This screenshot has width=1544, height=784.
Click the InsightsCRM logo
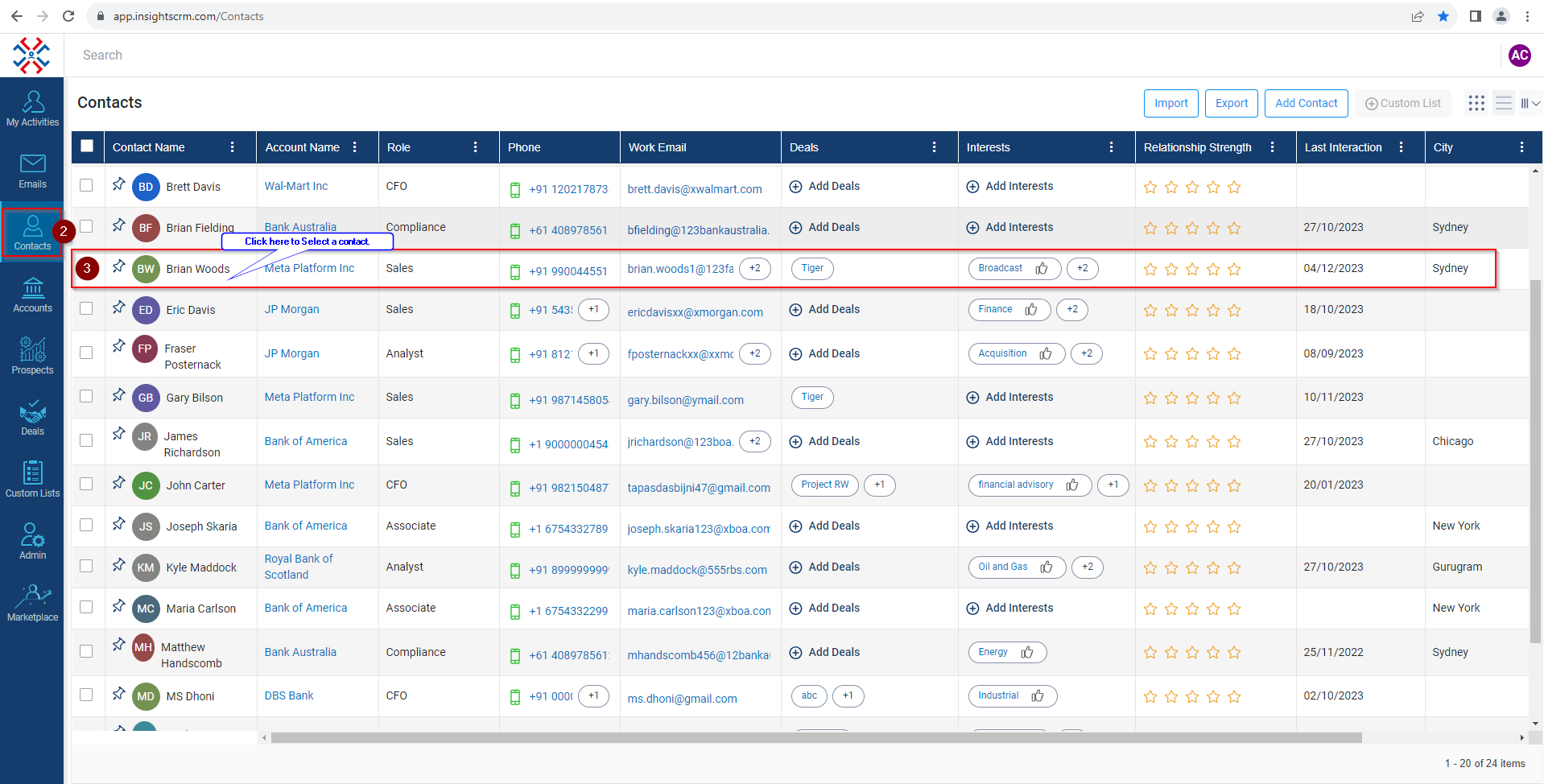[x=31, y=55]
